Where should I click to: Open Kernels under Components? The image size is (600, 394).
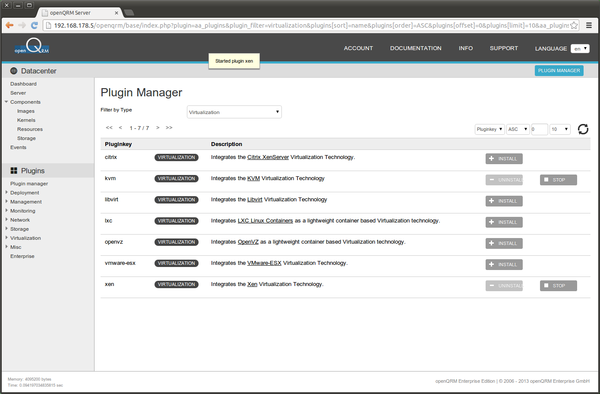tap(26, 120)
